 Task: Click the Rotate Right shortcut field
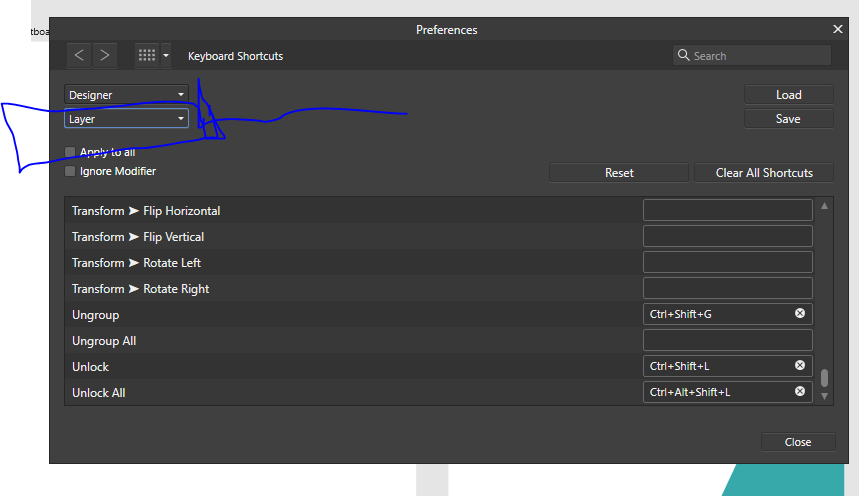click(728, 288)
